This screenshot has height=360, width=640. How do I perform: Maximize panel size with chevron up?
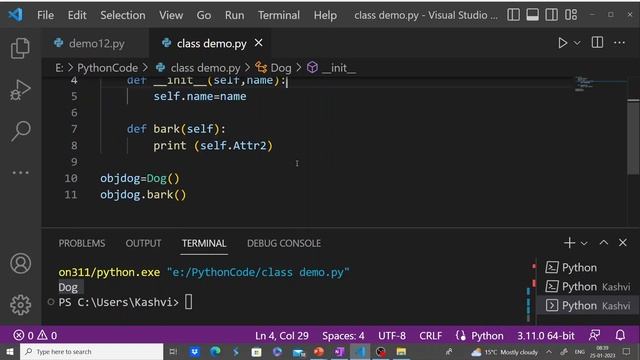pos(604,242)
